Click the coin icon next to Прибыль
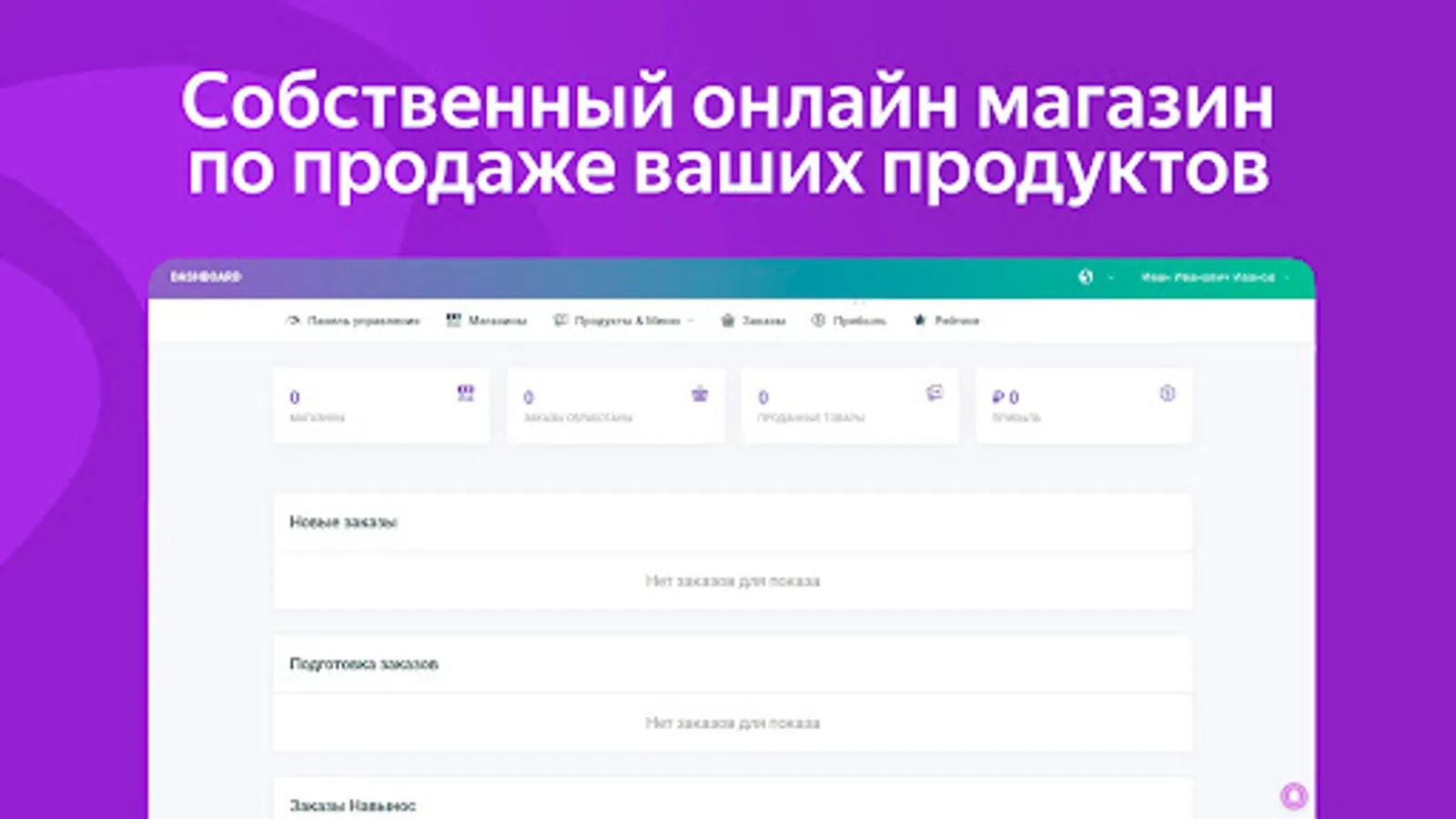Screen dimensions: 1456x819 [x=818, y=320]
